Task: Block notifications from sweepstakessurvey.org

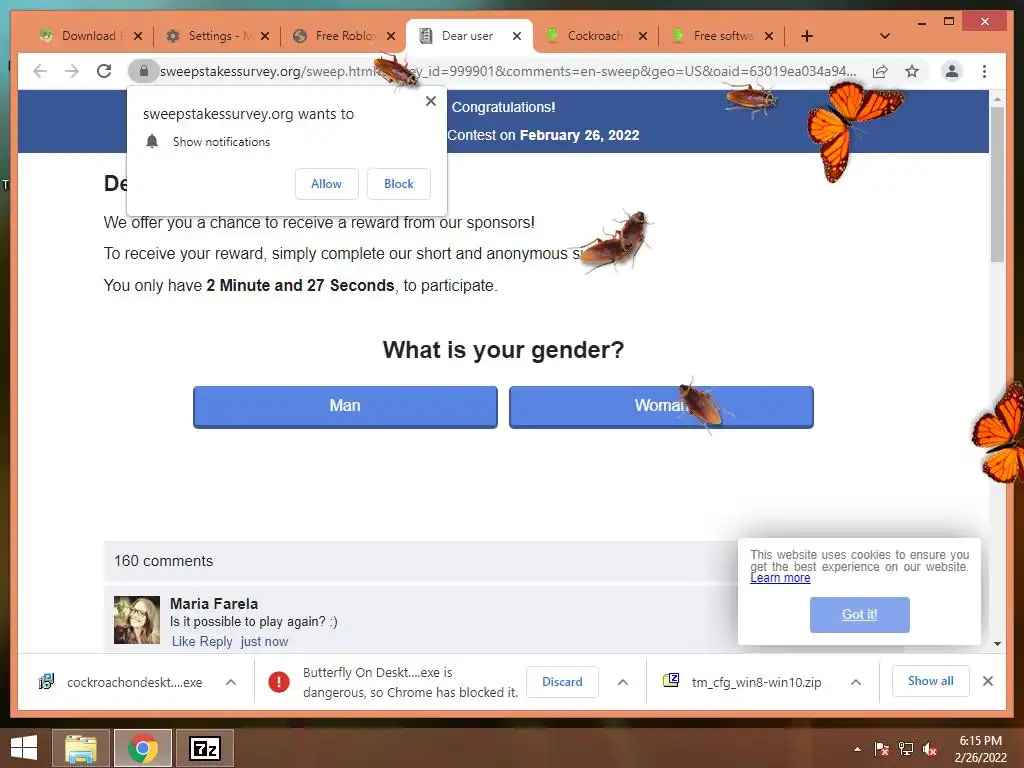Action: [x=398, y=184]
